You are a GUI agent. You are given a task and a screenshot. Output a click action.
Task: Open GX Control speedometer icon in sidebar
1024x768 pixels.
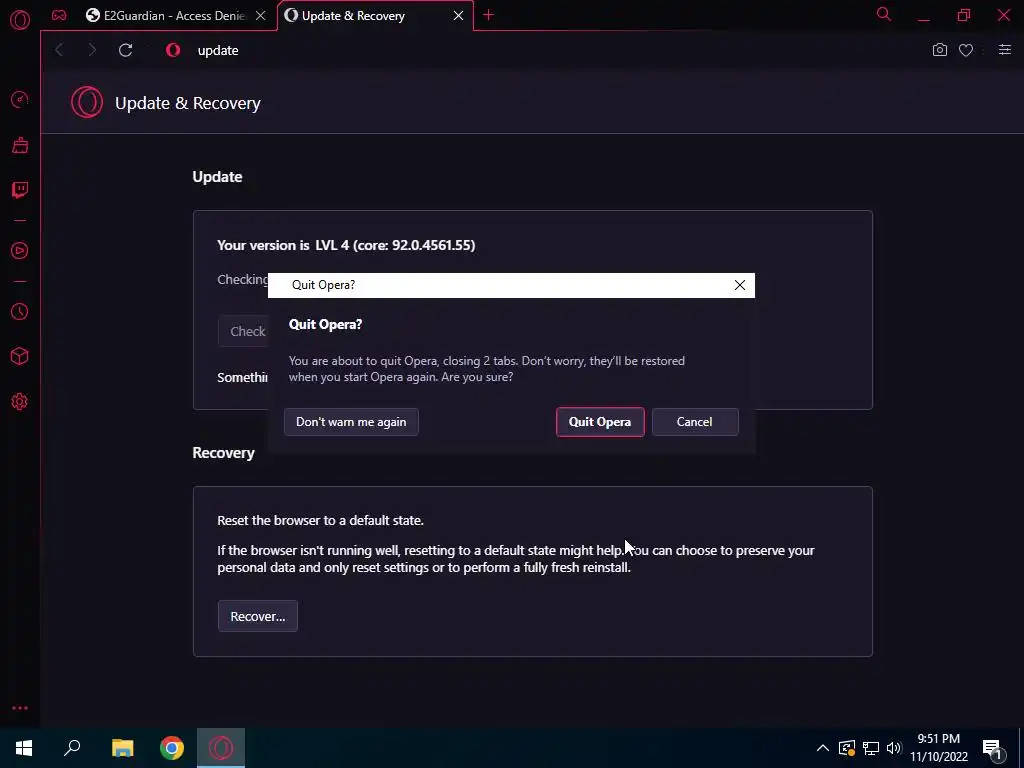click(20, 99)
